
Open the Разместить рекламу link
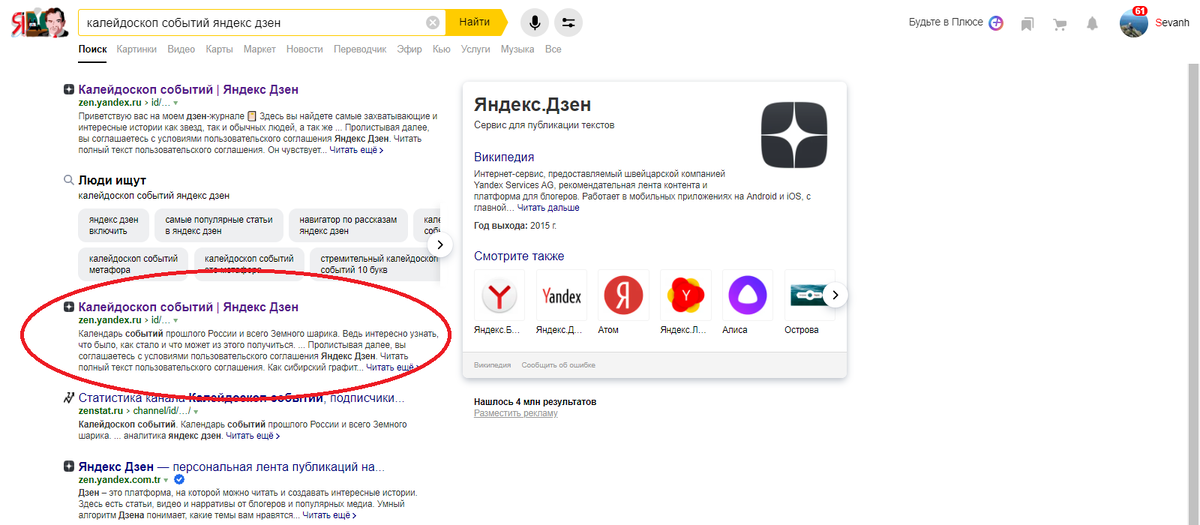[x=516, y=413]
